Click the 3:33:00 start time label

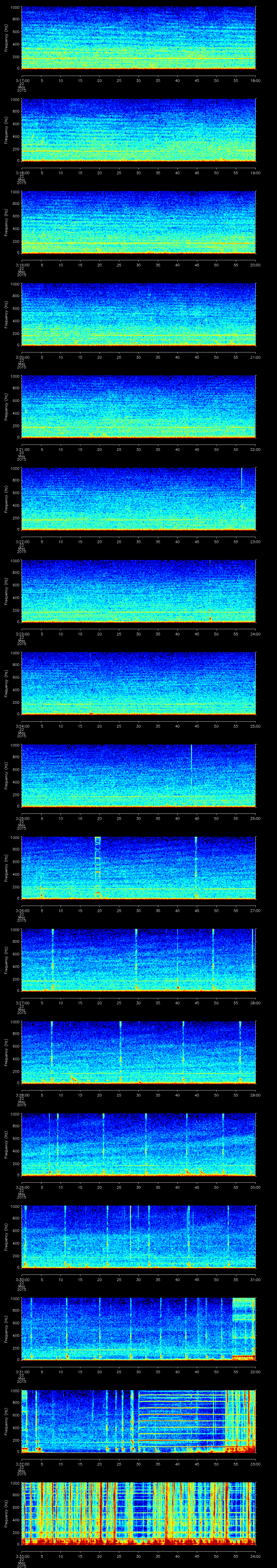pos(22,1556)
